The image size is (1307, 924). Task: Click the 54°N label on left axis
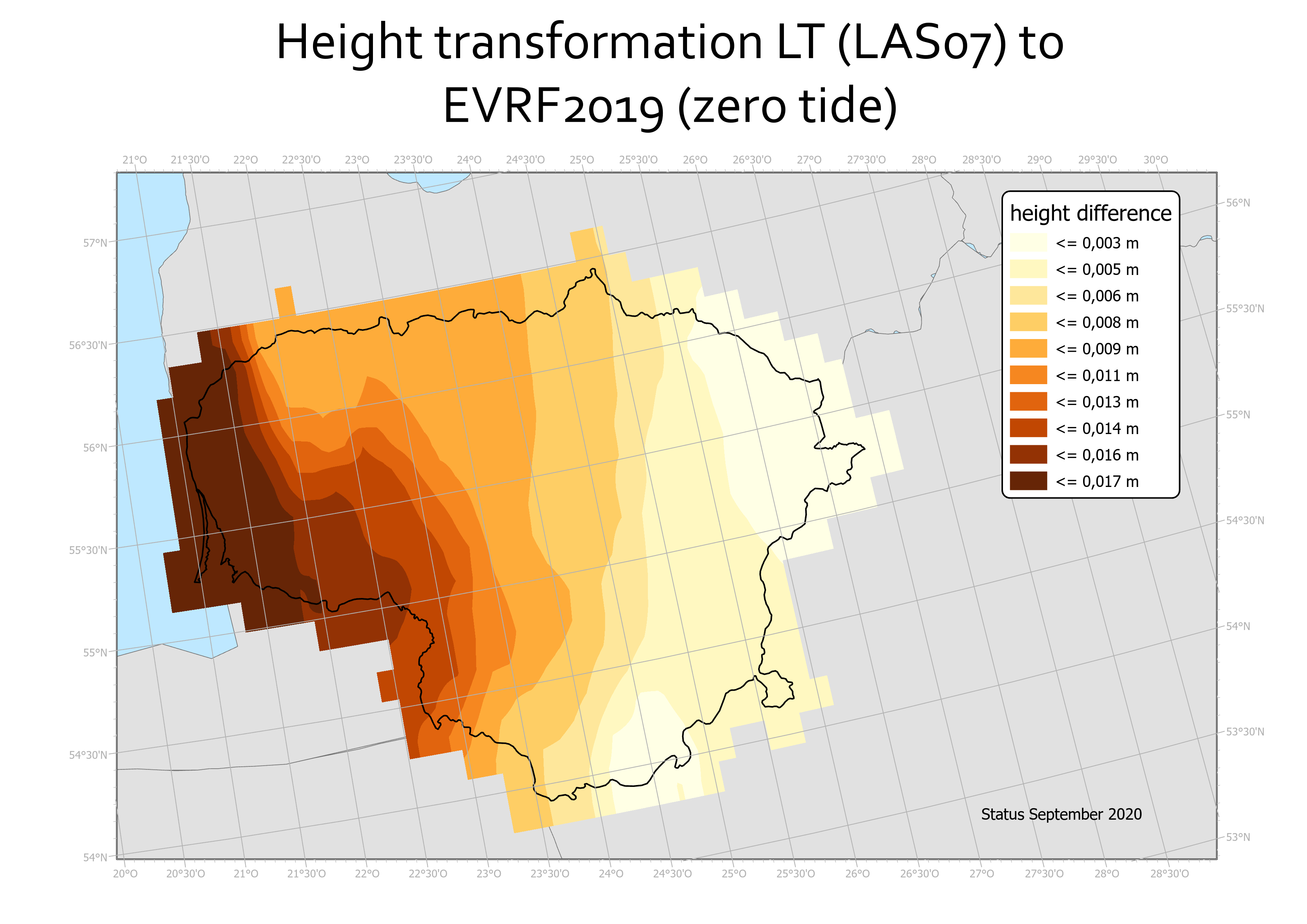point(95,857)
